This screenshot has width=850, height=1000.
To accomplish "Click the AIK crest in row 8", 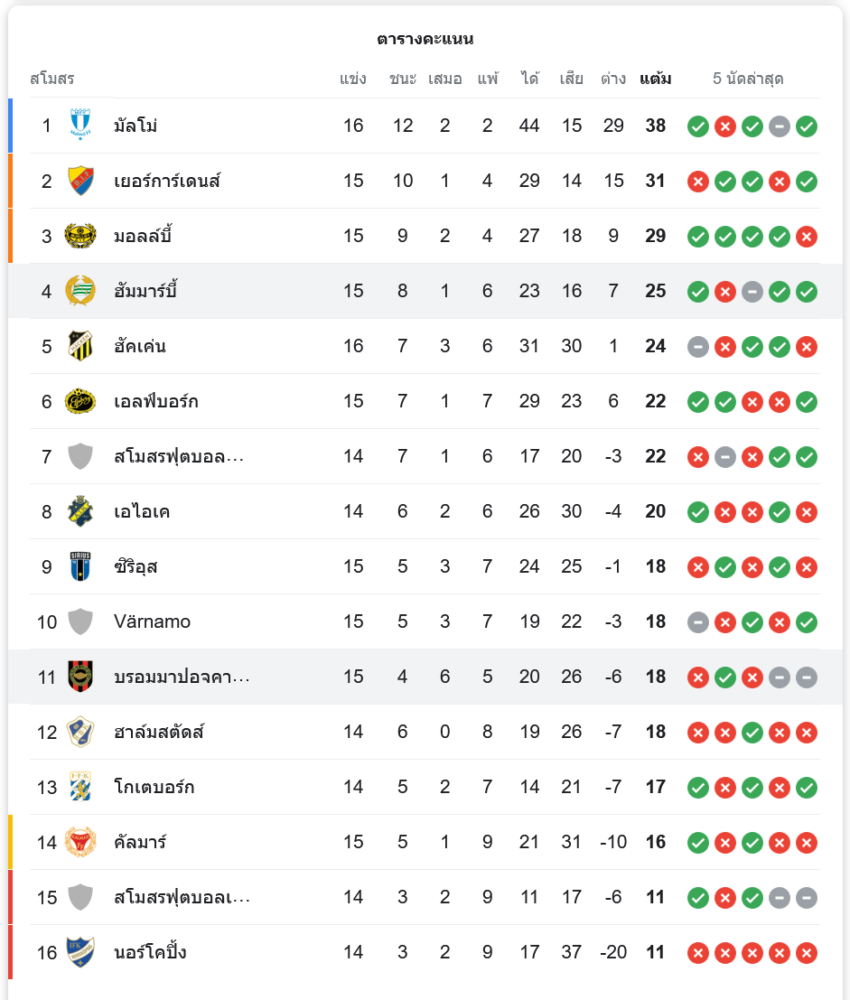I will (80, 511).
